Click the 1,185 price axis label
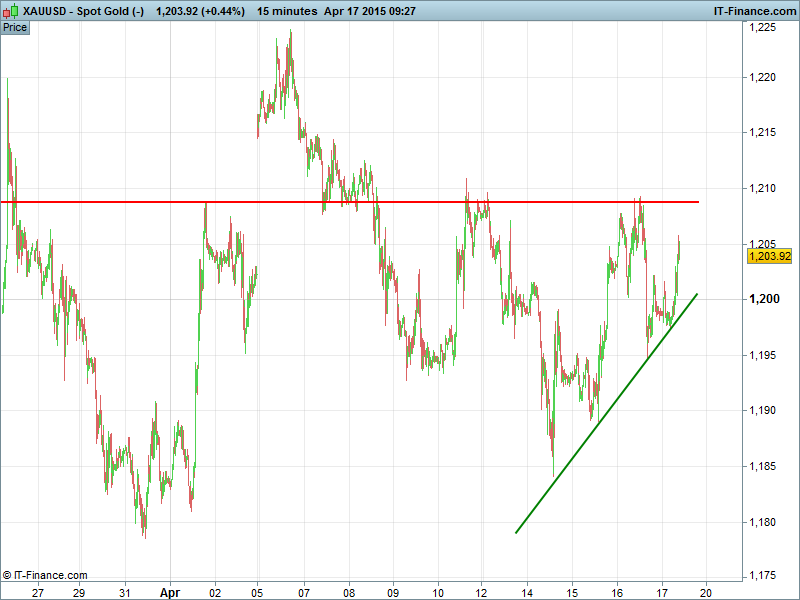The height and width of the screenshot is (600, 800). [x=763, y=465]
